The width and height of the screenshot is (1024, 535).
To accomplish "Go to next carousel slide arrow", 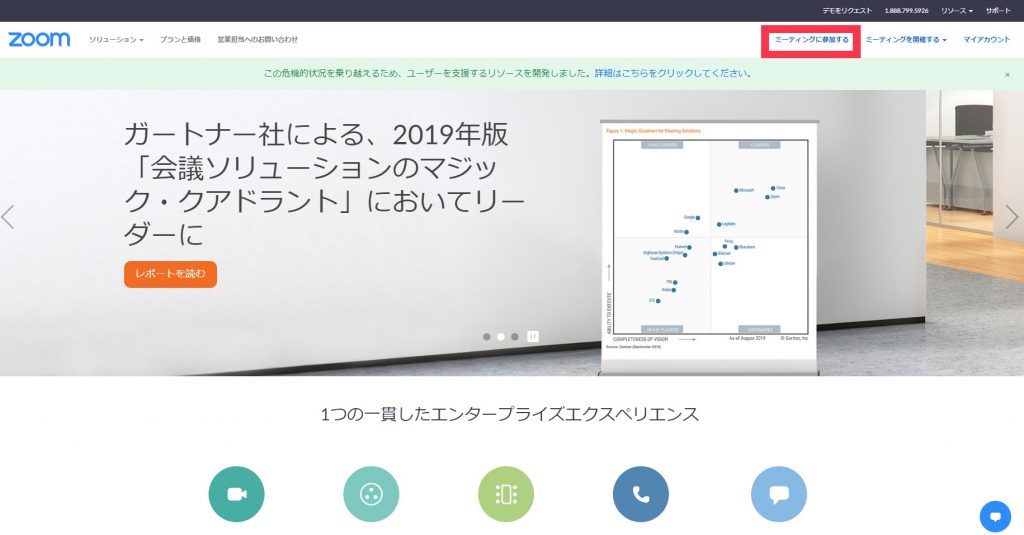I will [x=1012, y=217].
